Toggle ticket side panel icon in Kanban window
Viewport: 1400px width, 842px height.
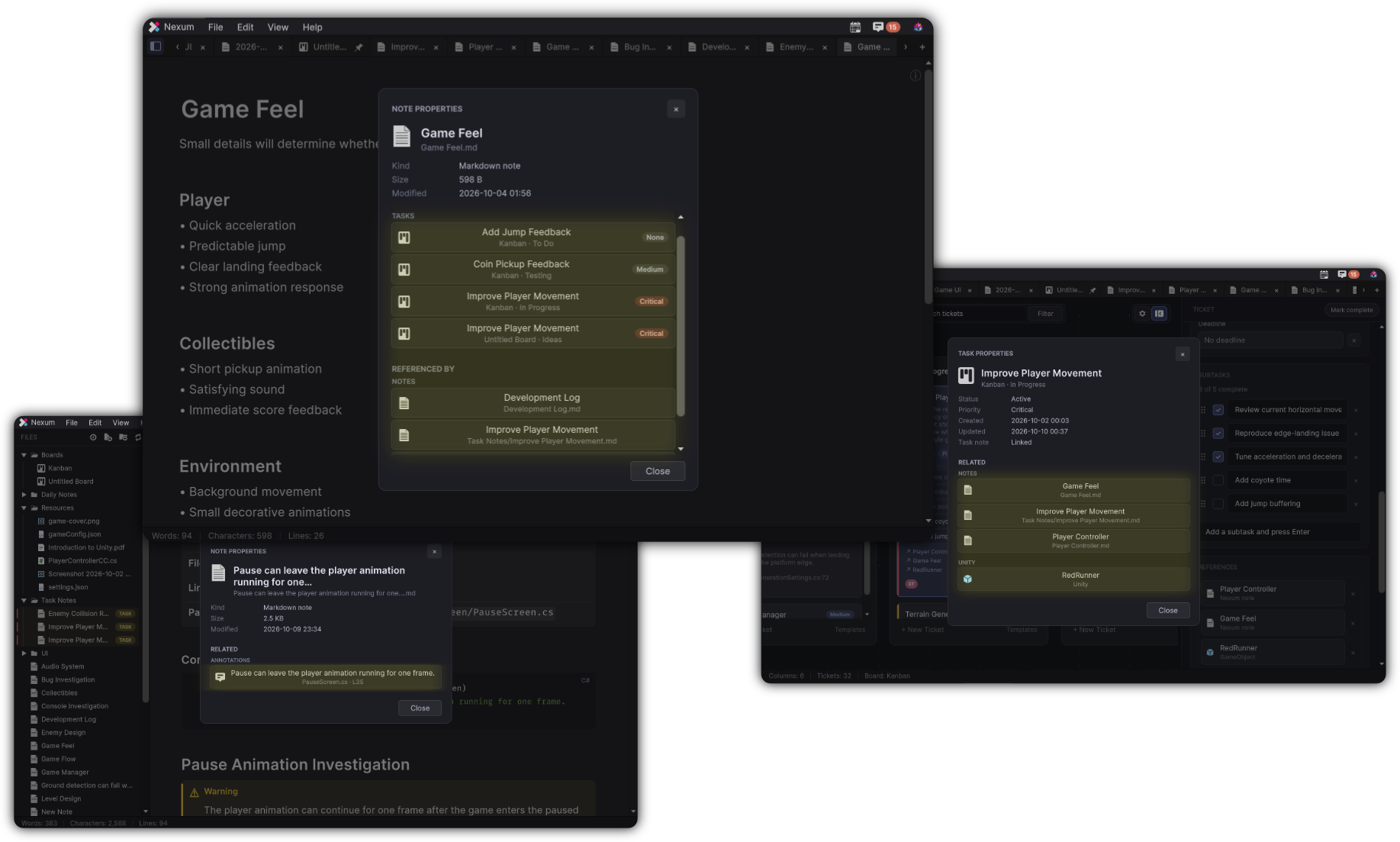1159,314
